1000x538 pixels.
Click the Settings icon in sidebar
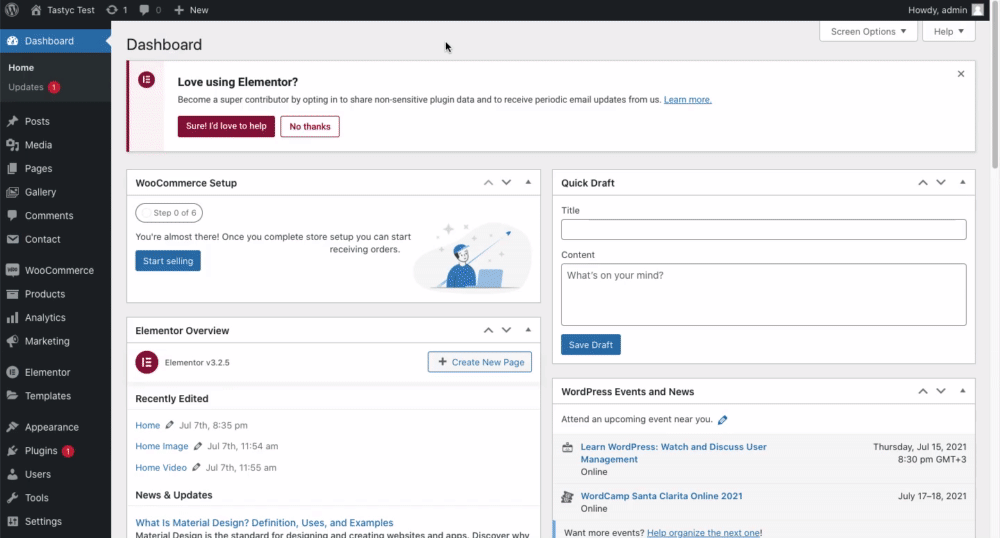click(12, 521)
